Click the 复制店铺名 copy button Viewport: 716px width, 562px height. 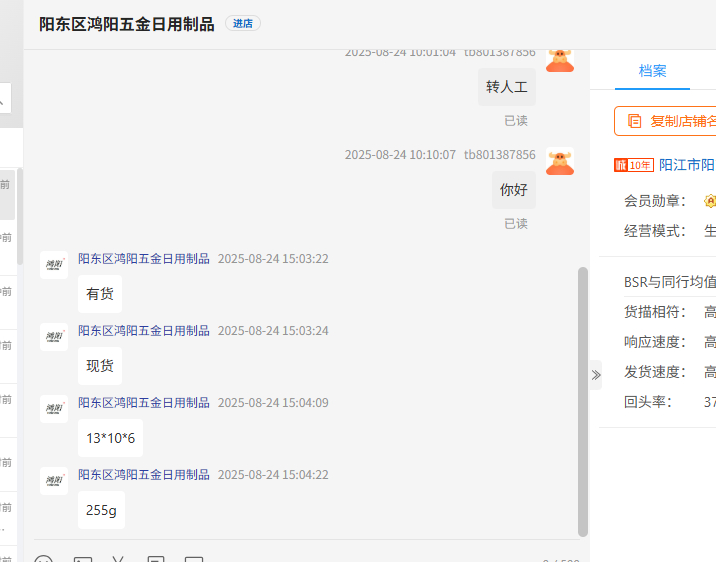[x=668, y=121]
